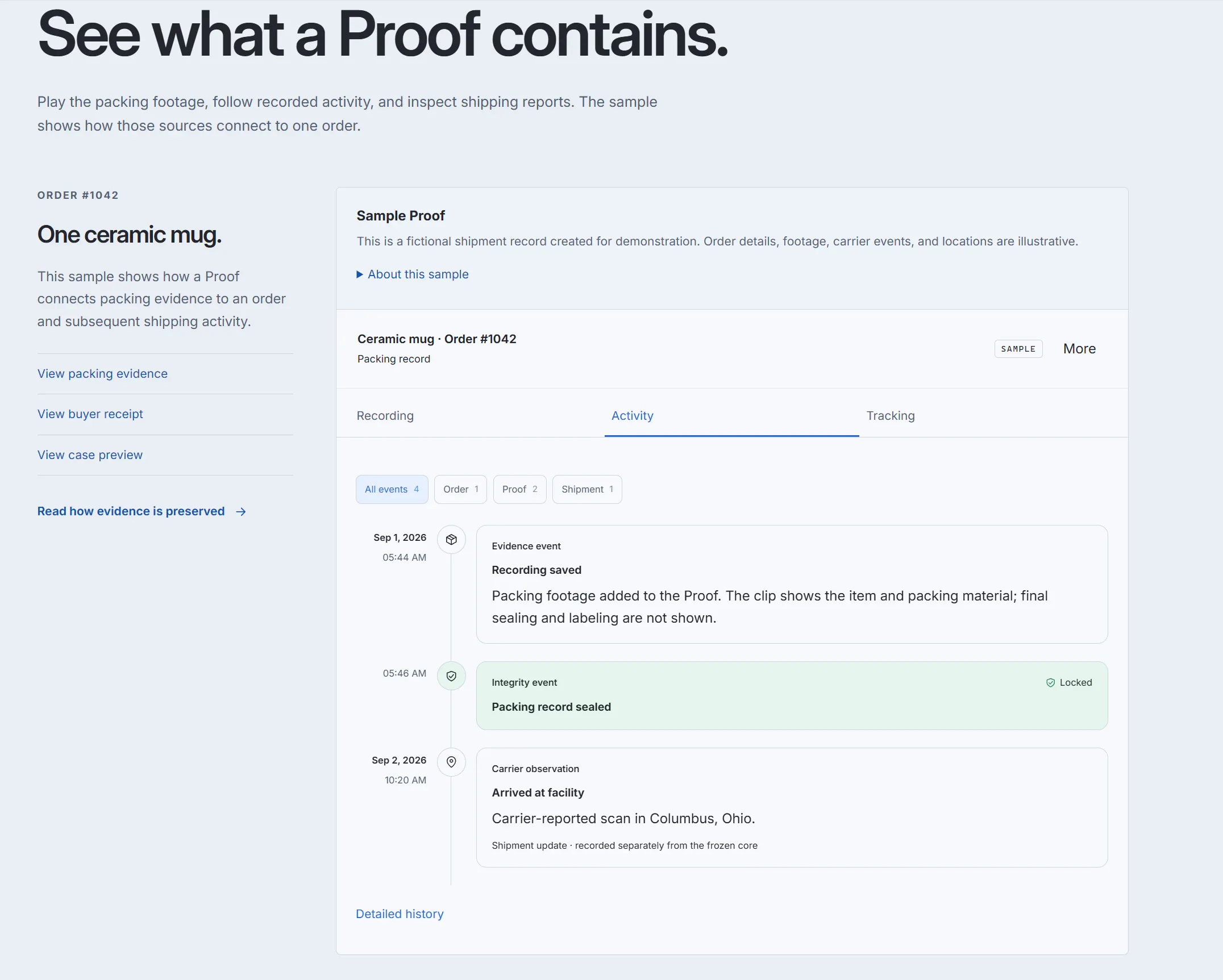The width and height of the screenshot is (1223, 980).
Task: Open View case preview link
Action: click(x=90, y=455)
